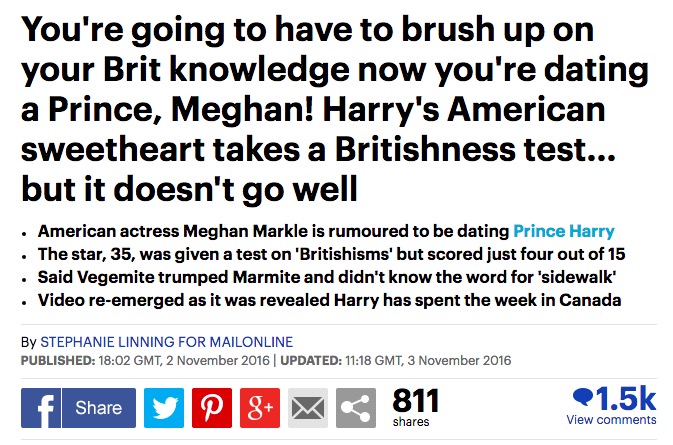Viewport: 673px width, 445px height.
Task: Share on Google Plus with the g+ icon
Action: (x=260, y=408)
